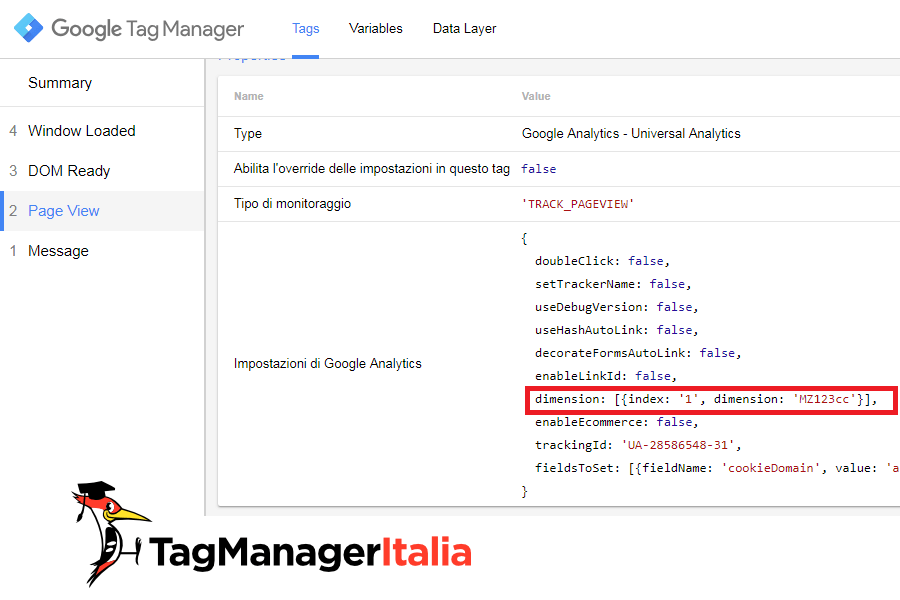Click the dimension index 'MZ123cc' line
Image resolution: width=900 pixels, height=600 pixels.
[706, 399]
